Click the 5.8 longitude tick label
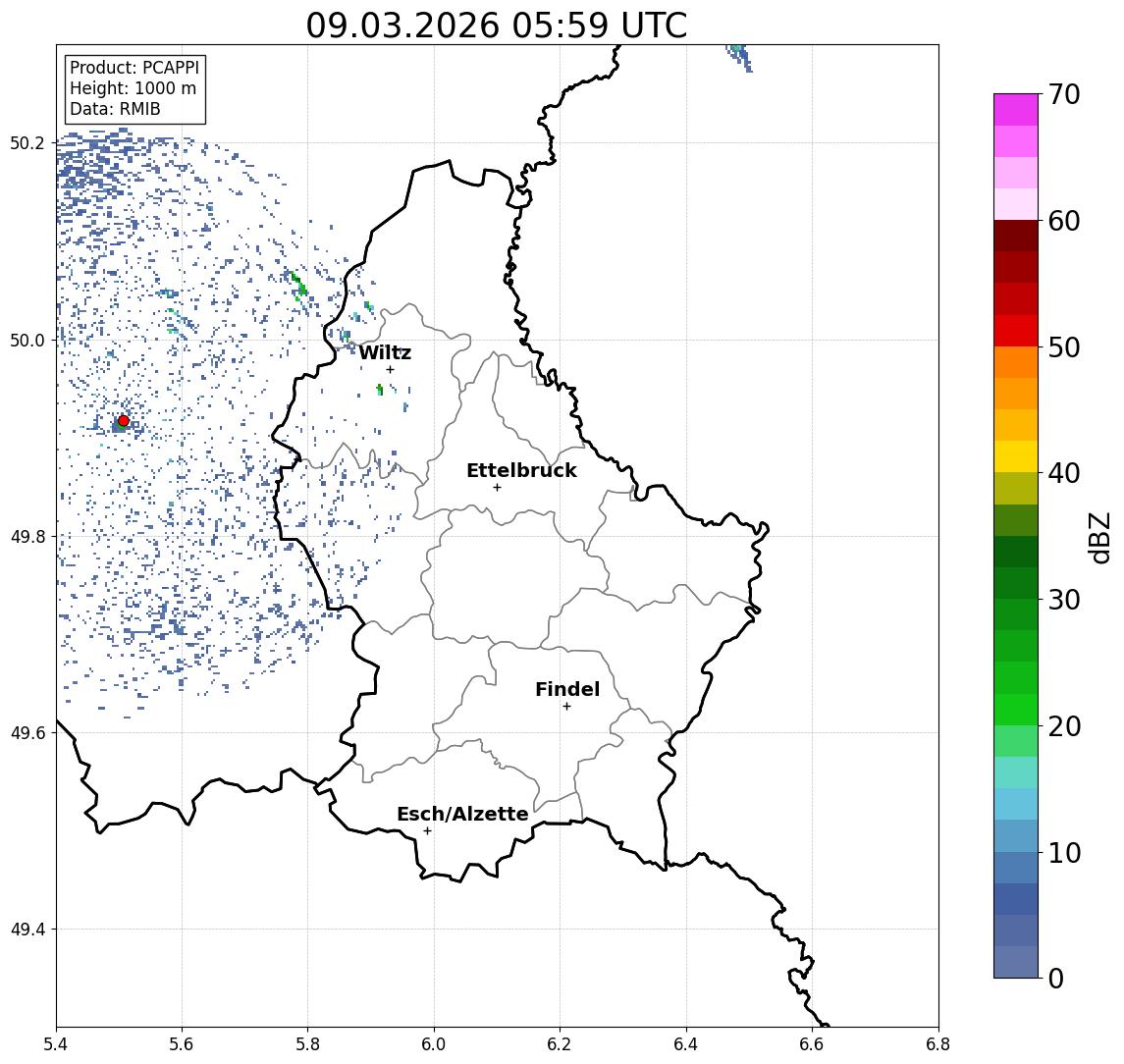Viewport: 1124px width, 1064px height. tap(307, 1044)
